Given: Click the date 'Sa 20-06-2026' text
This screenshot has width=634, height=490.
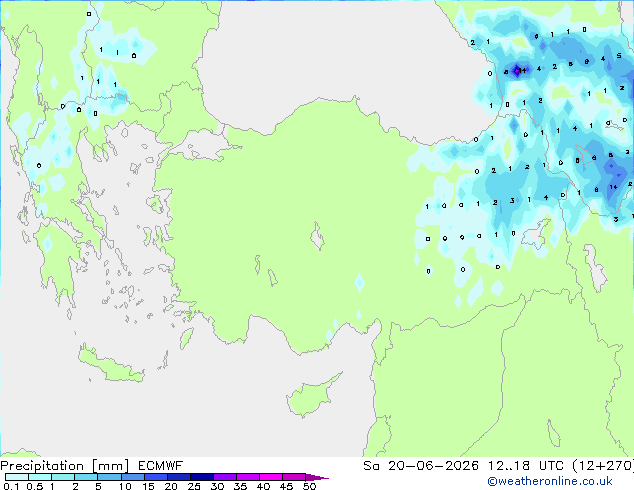Looking at the screenshot, I should pos(421,466).
